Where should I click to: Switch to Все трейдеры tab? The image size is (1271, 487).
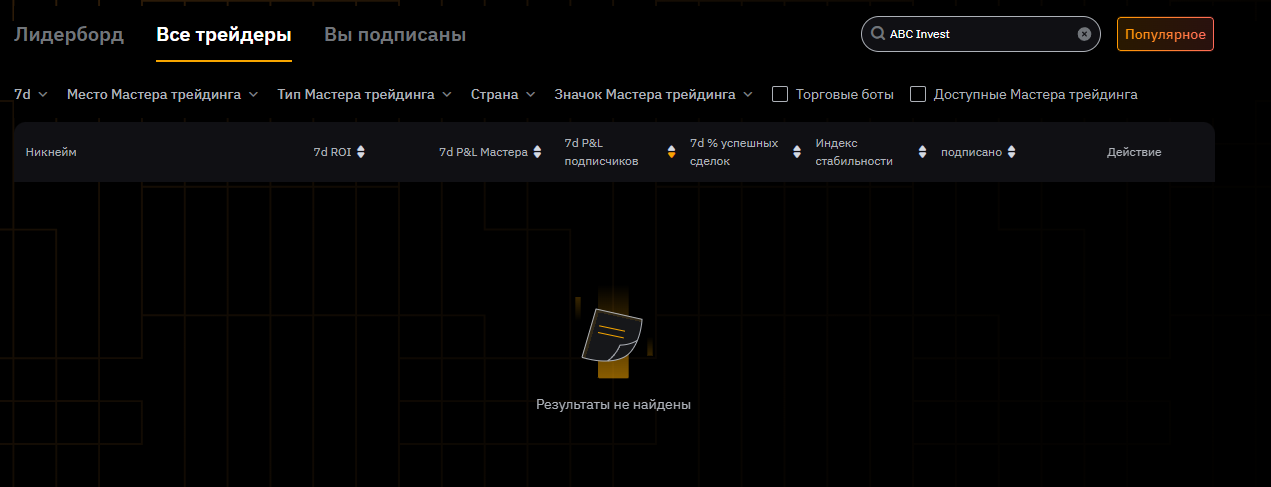[x=224, y=35]
